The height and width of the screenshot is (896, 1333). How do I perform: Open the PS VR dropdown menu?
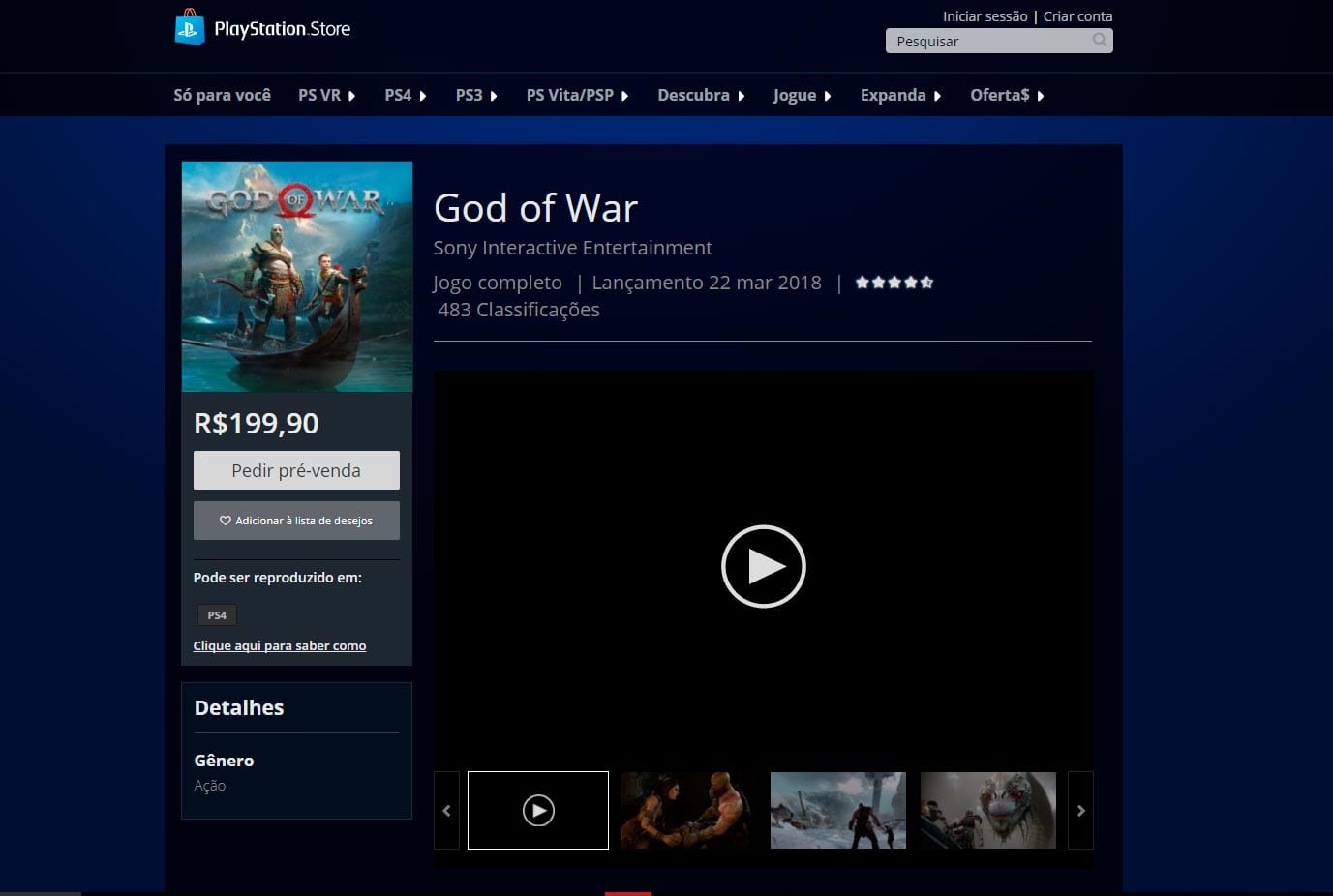coord(326,95)
